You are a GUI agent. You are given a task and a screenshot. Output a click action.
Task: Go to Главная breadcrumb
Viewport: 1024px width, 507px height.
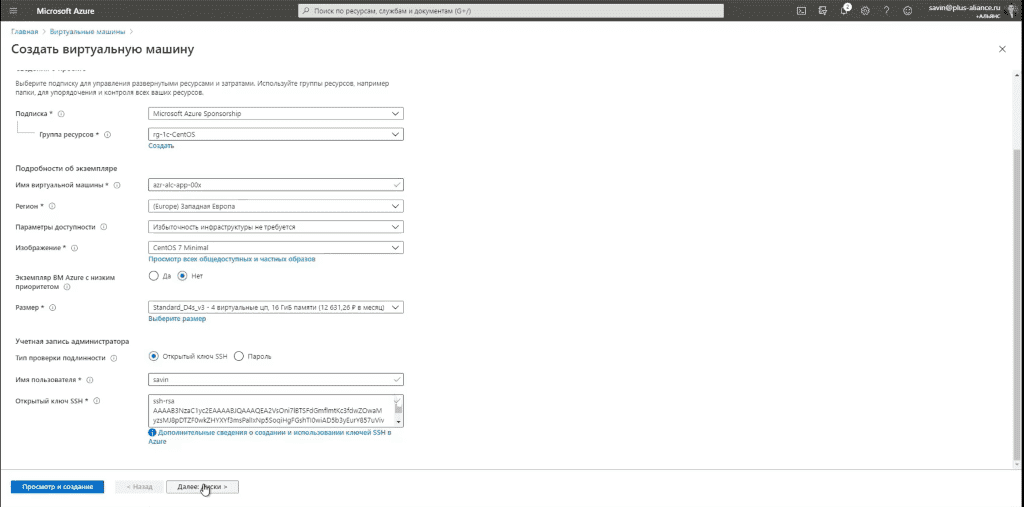click(25, 31)
